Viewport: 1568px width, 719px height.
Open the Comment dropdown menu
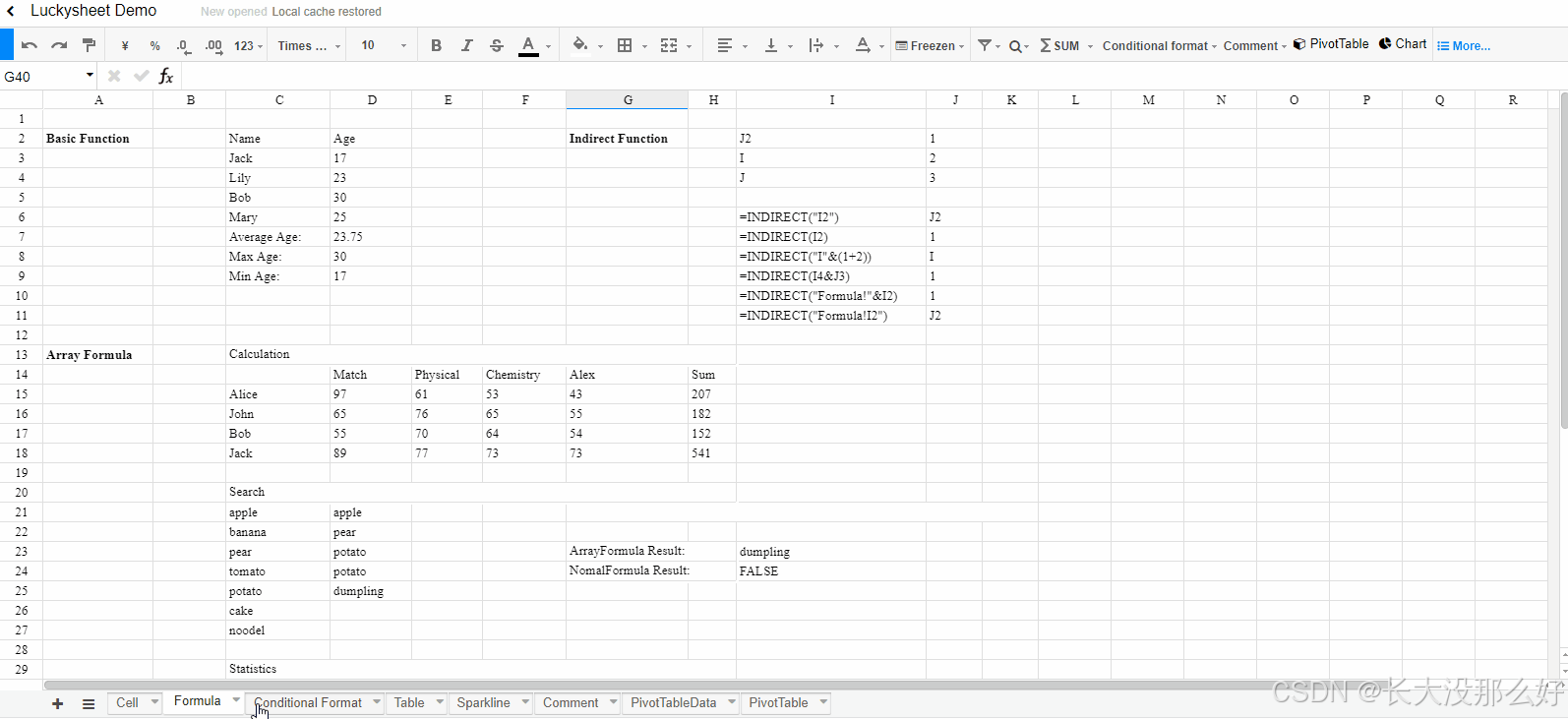coord(1254,46)
